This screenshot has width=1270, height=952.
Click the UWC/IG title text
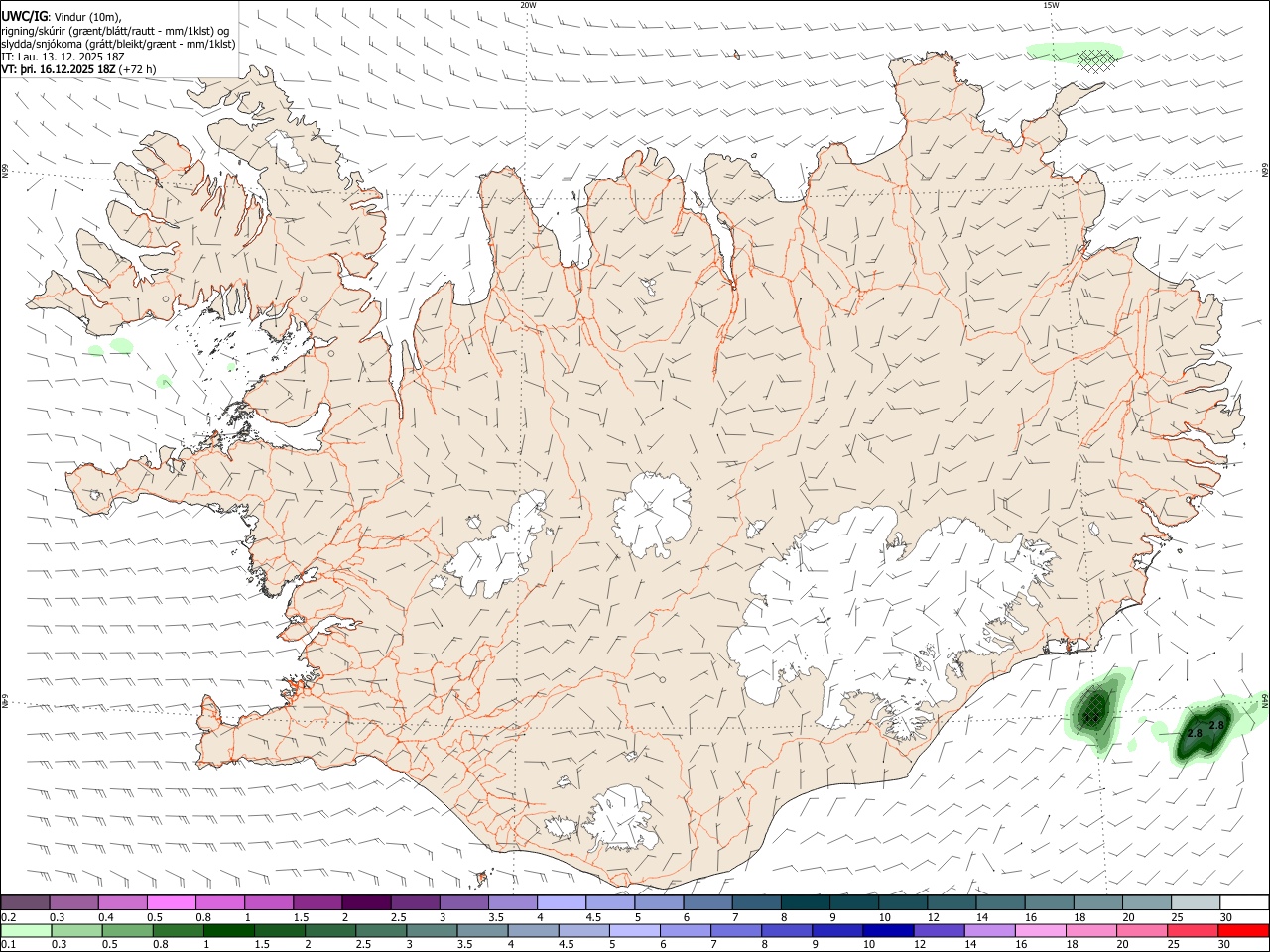(x=24, y=16)
